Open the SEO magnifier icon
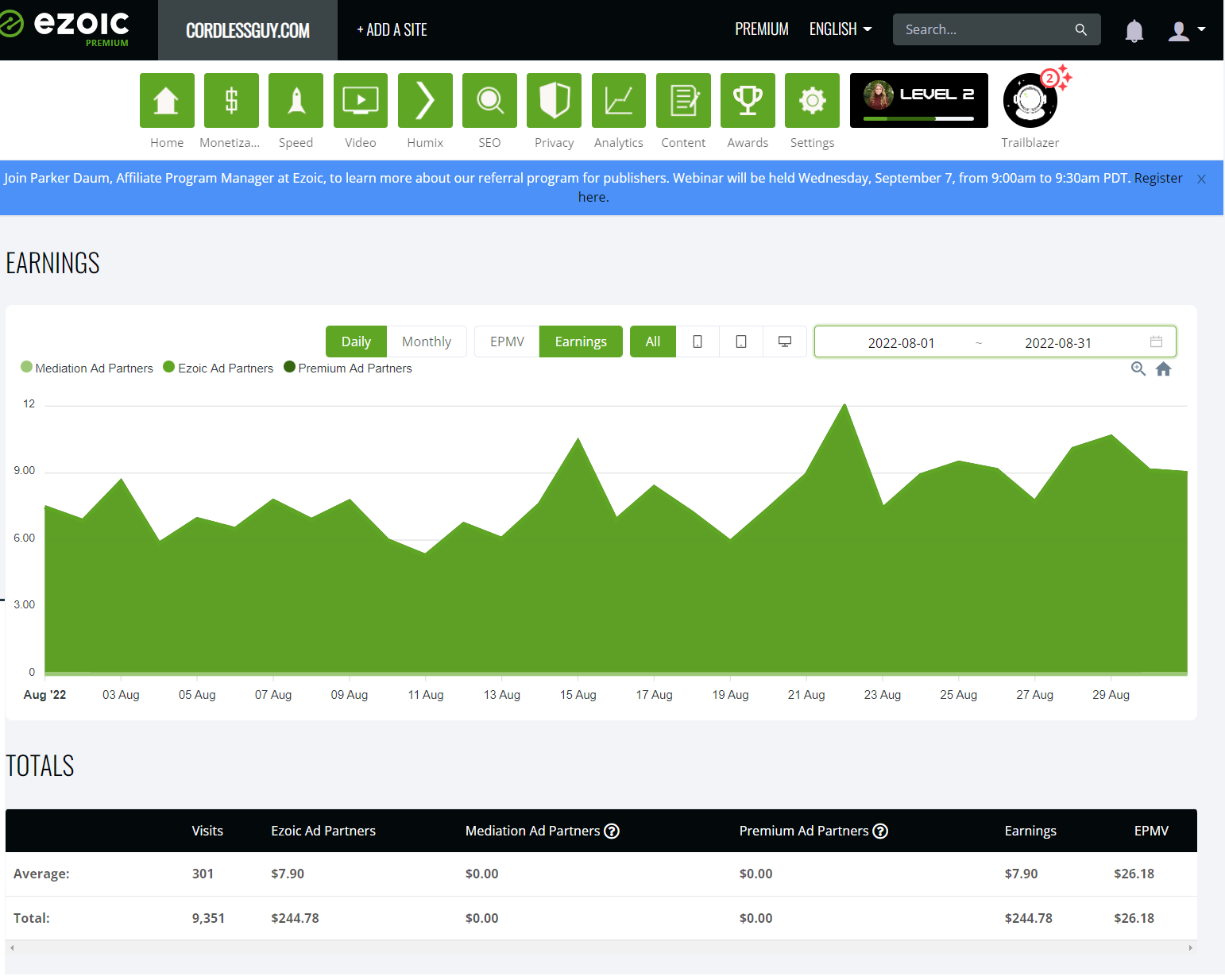The height and width of the screenshot is (980, 1225). (x=489, y=100)
